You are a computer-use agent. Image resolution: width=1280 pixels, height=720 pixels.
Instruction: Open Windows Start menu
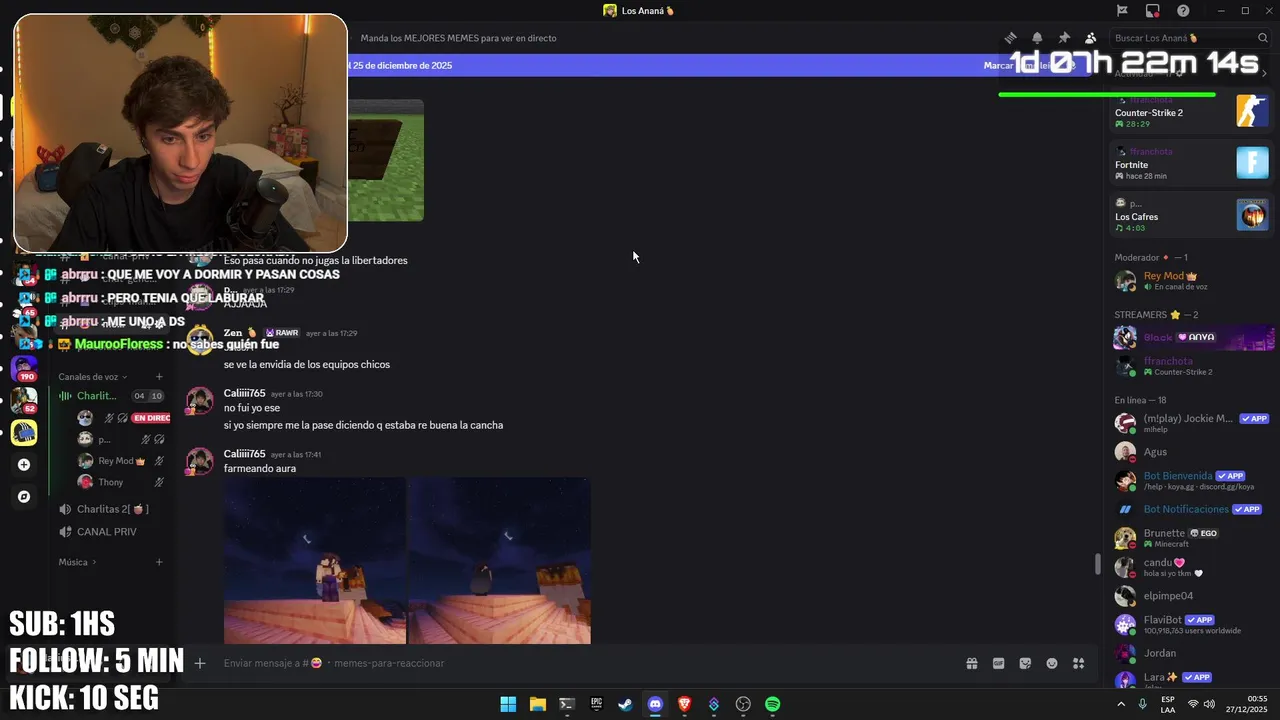(x=508, y=704)
